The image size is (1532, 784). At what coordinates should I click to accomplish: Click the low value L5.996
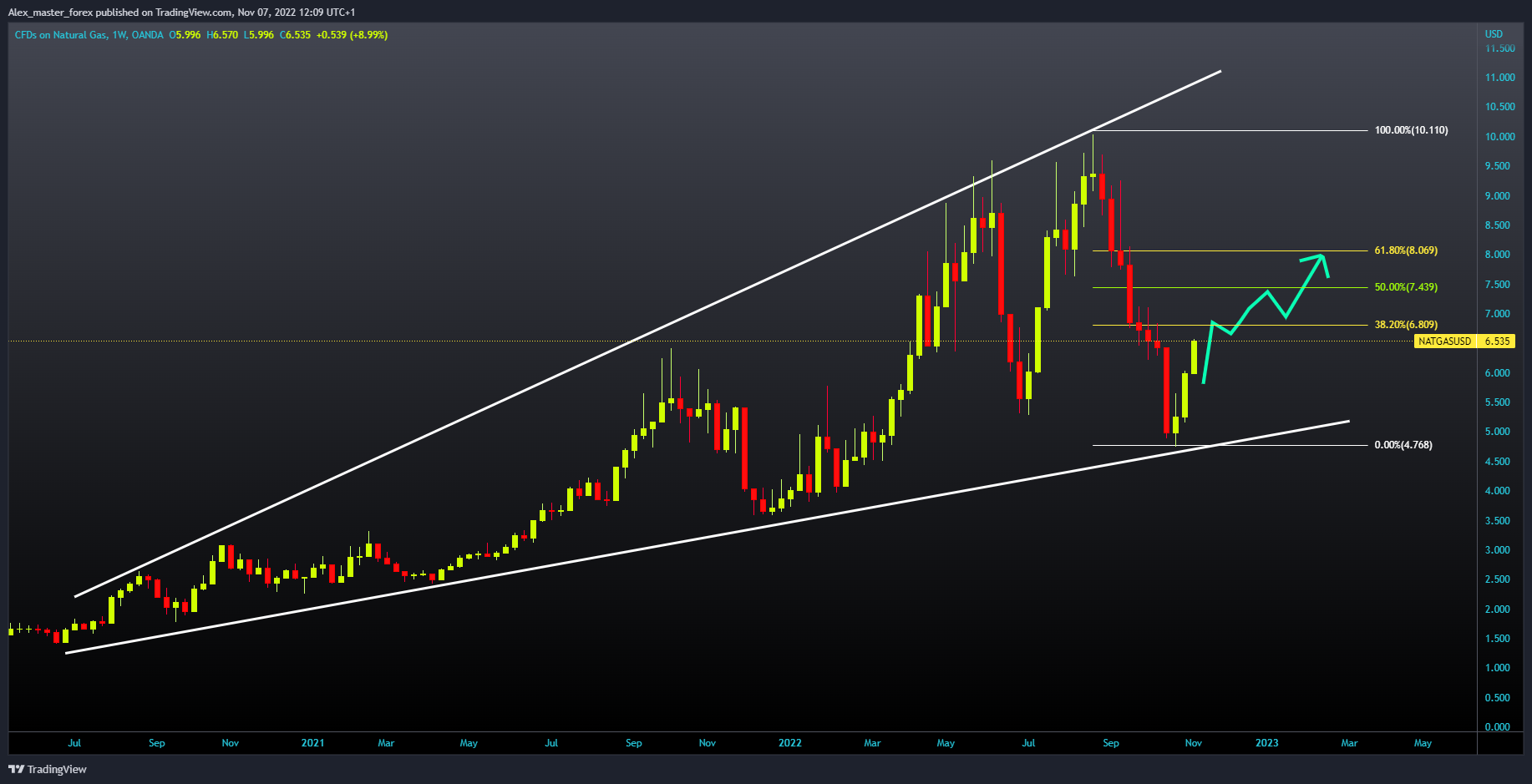pyautogui.click(x=258, y=35)
